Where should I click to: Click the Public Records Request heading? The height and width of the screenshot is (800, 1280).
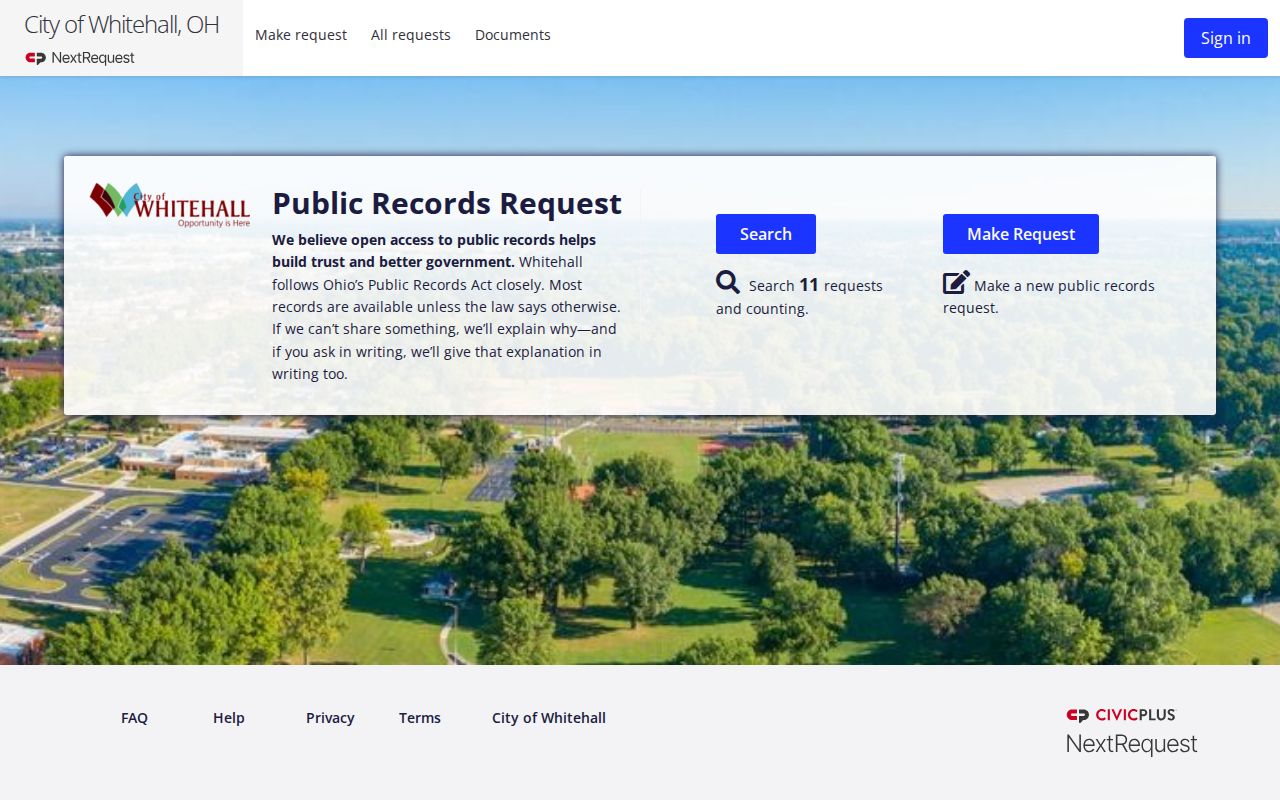[447, 203]
